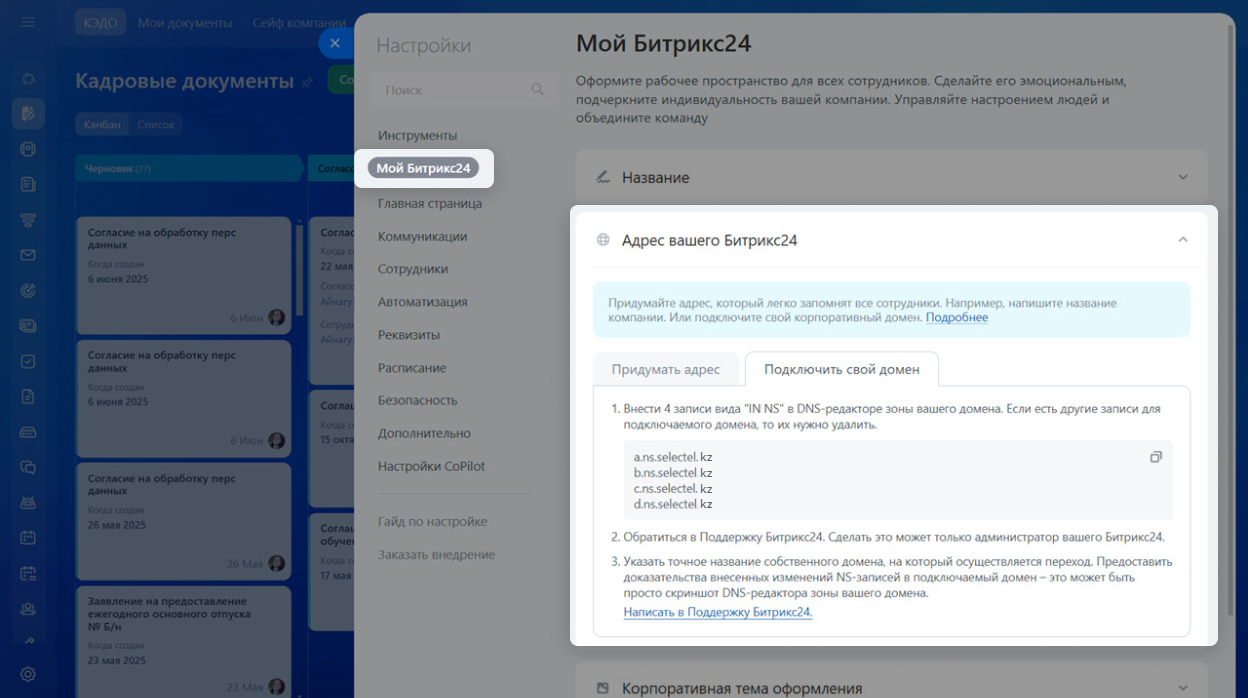The height and width of the screenshot is (698, 1248).
Task: Click Написать в Поддержку Битрикс24 link
Action: (x=718, y=612)
